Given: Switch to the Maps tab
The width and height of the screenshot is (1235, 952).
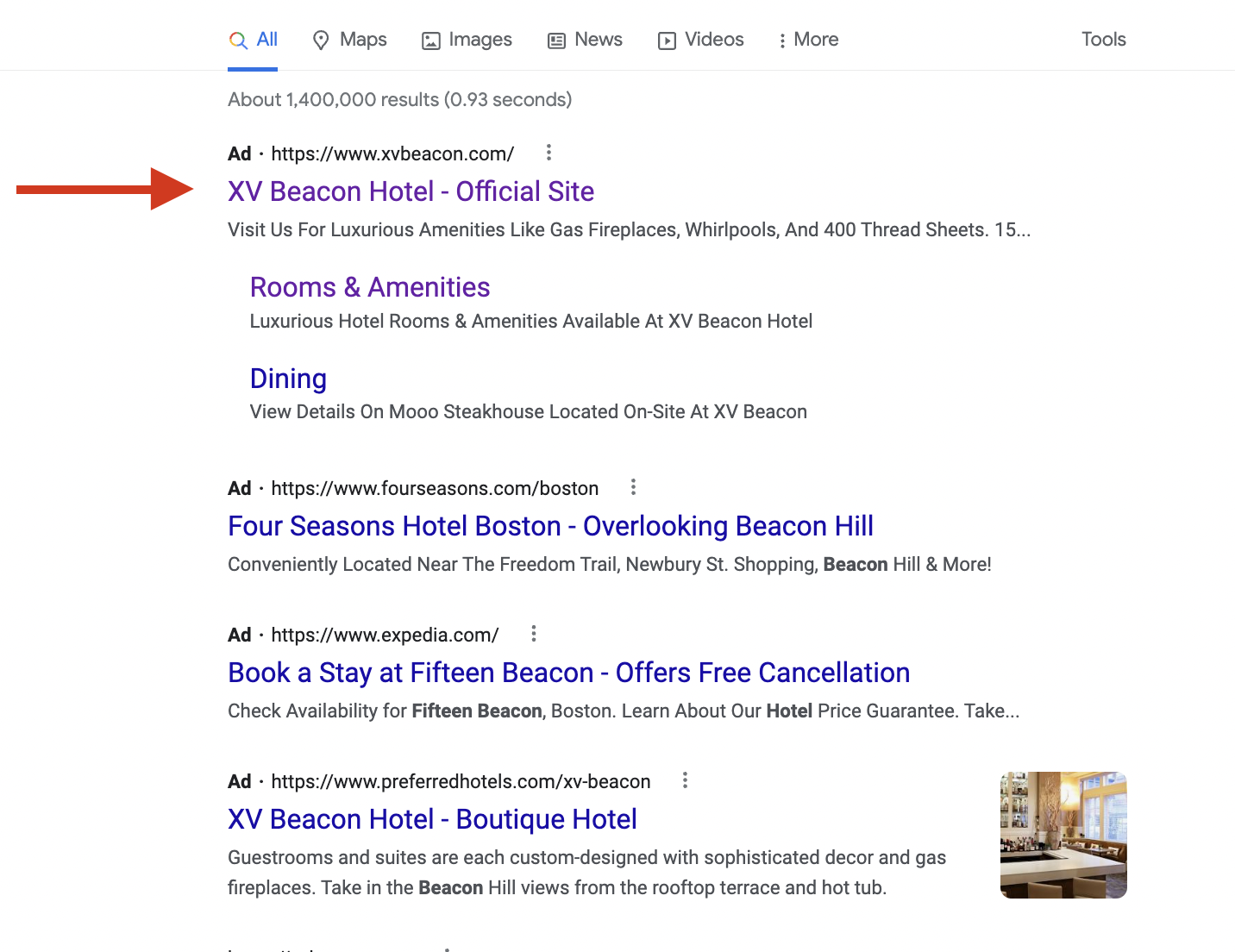Looking at the screenshot, I should tap(349, 40).
